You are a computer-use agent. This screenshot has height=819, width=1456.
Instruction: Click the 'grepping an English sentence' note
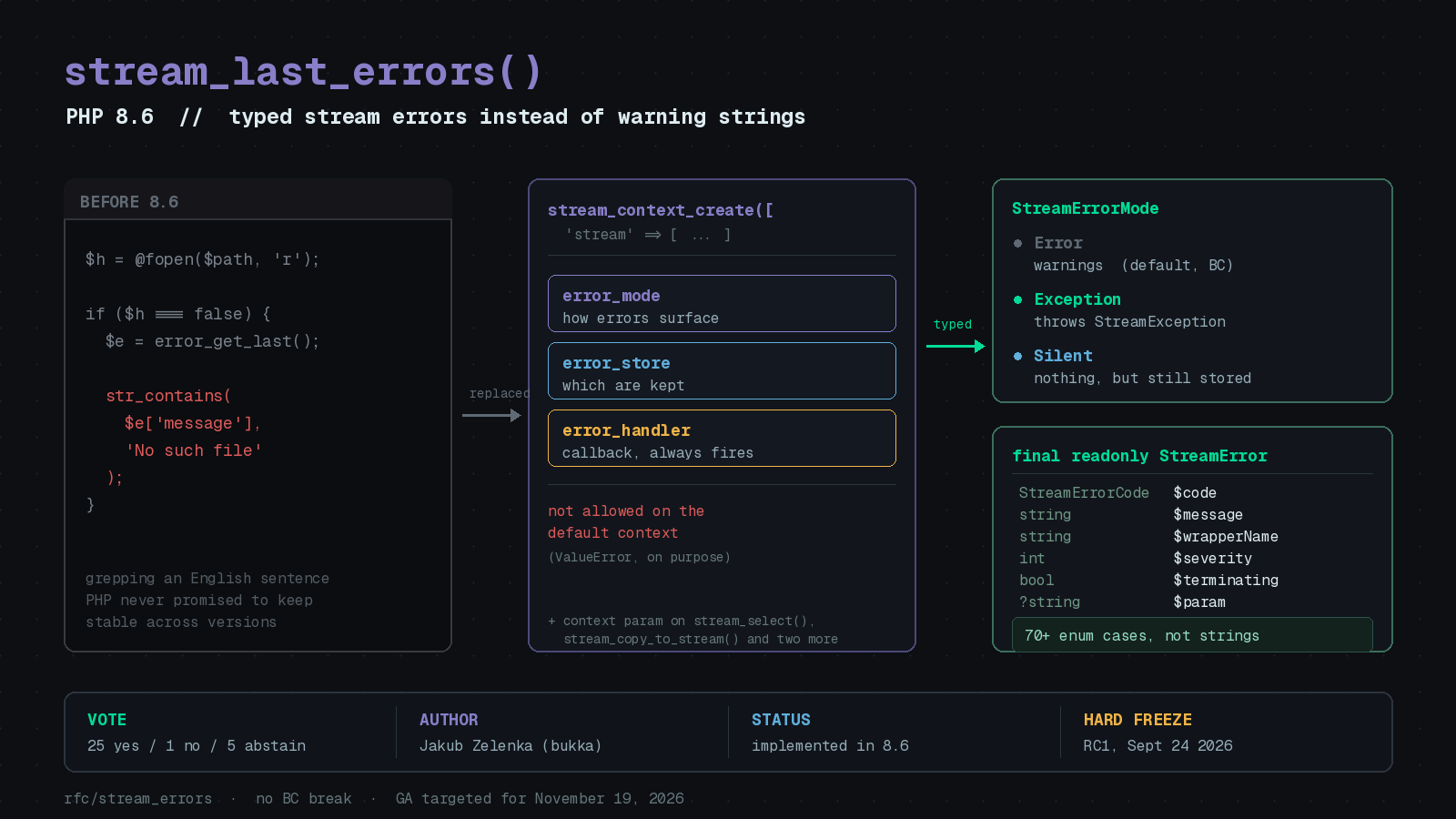click(x=207, y=579)
